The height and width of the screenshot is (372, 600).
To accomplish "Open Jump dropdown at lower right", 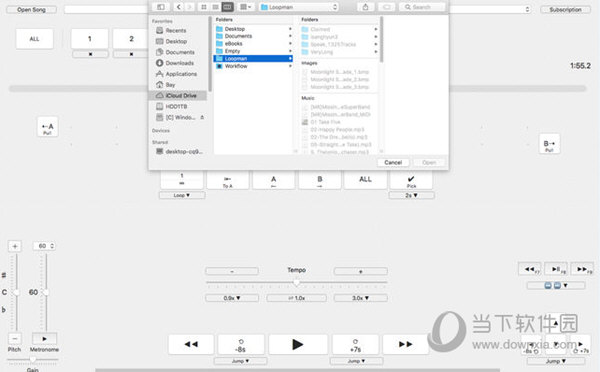I will [556, 361].
